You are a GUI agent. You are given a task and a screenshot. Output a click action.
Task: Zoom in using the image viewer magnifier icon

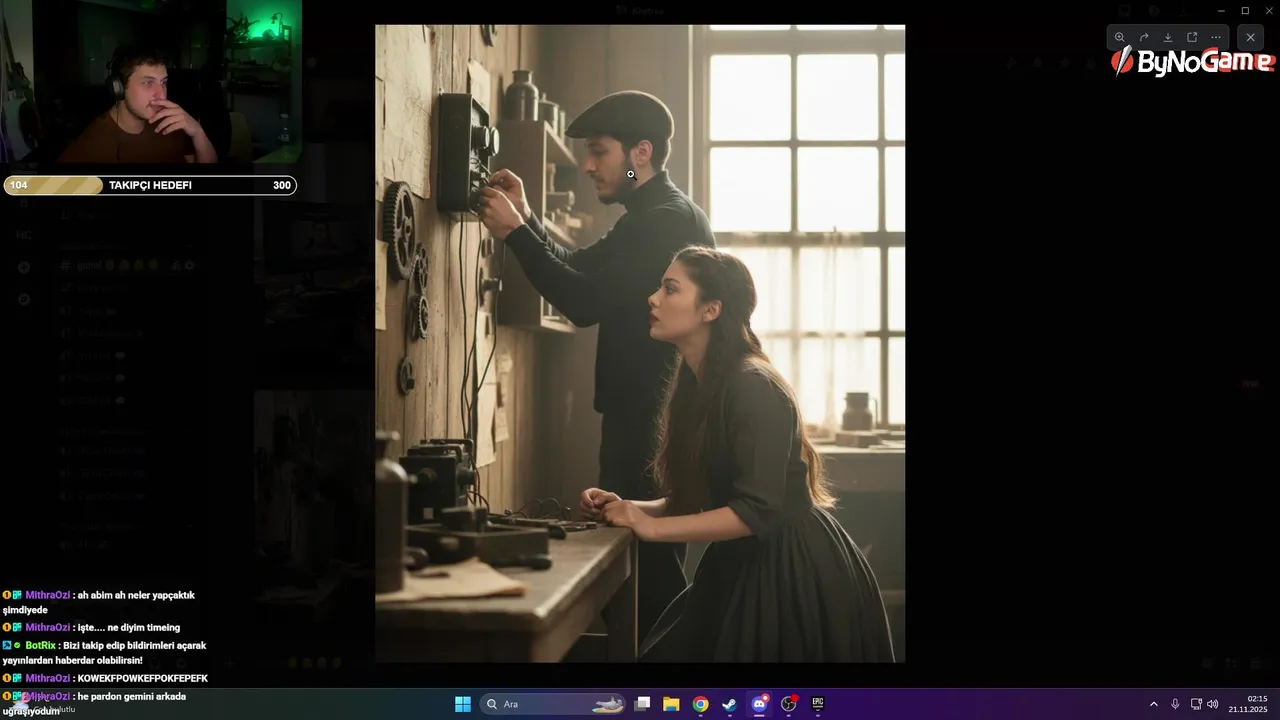click(1120, 37)
